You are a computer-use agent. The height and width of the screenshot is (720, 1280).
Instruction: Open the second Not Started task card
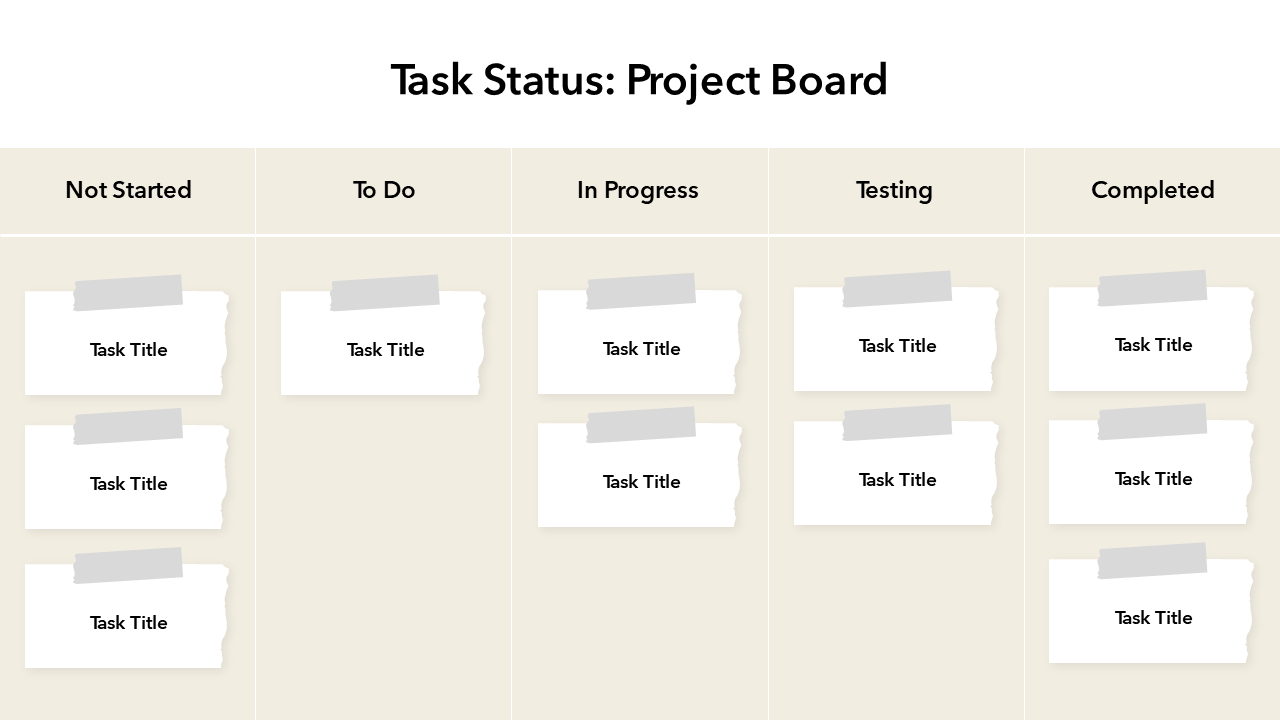tap(127, 484)
